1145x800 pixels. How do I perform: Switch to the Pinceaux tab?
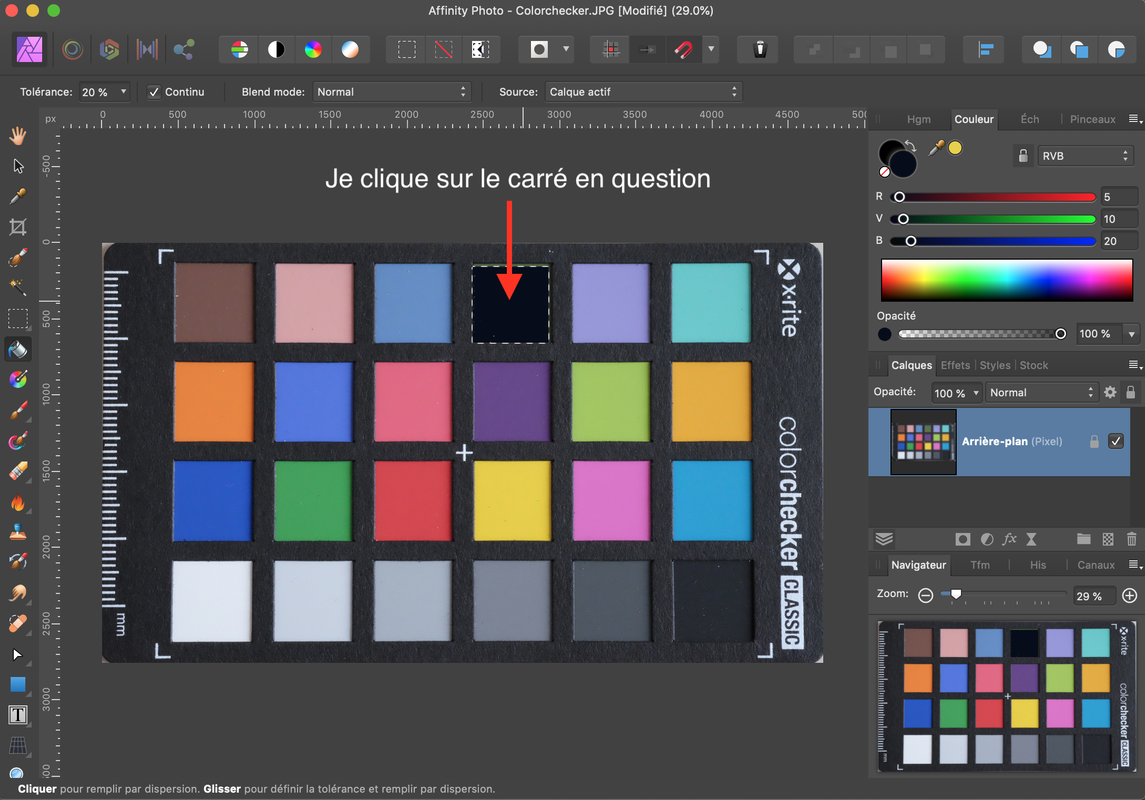point(1092,119)
